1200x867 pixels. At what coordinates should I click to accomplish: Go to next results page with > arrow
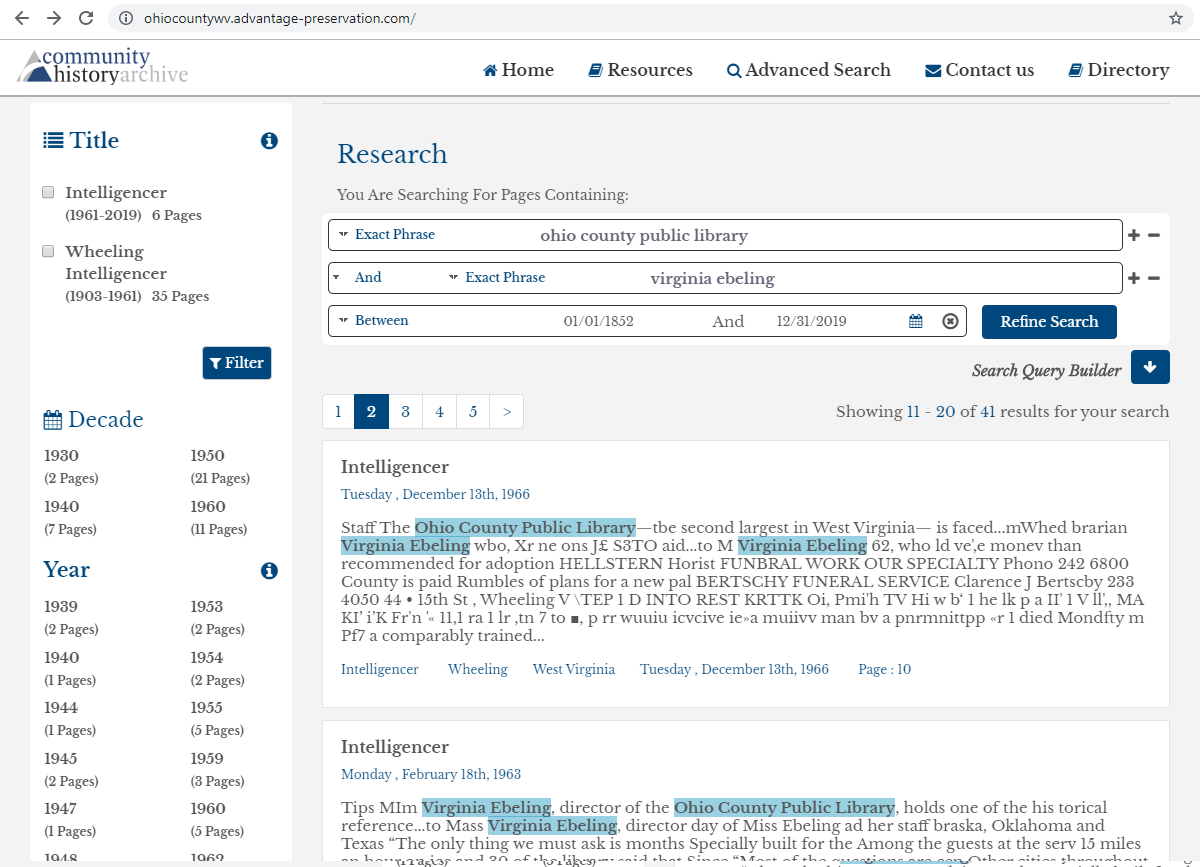507,411
